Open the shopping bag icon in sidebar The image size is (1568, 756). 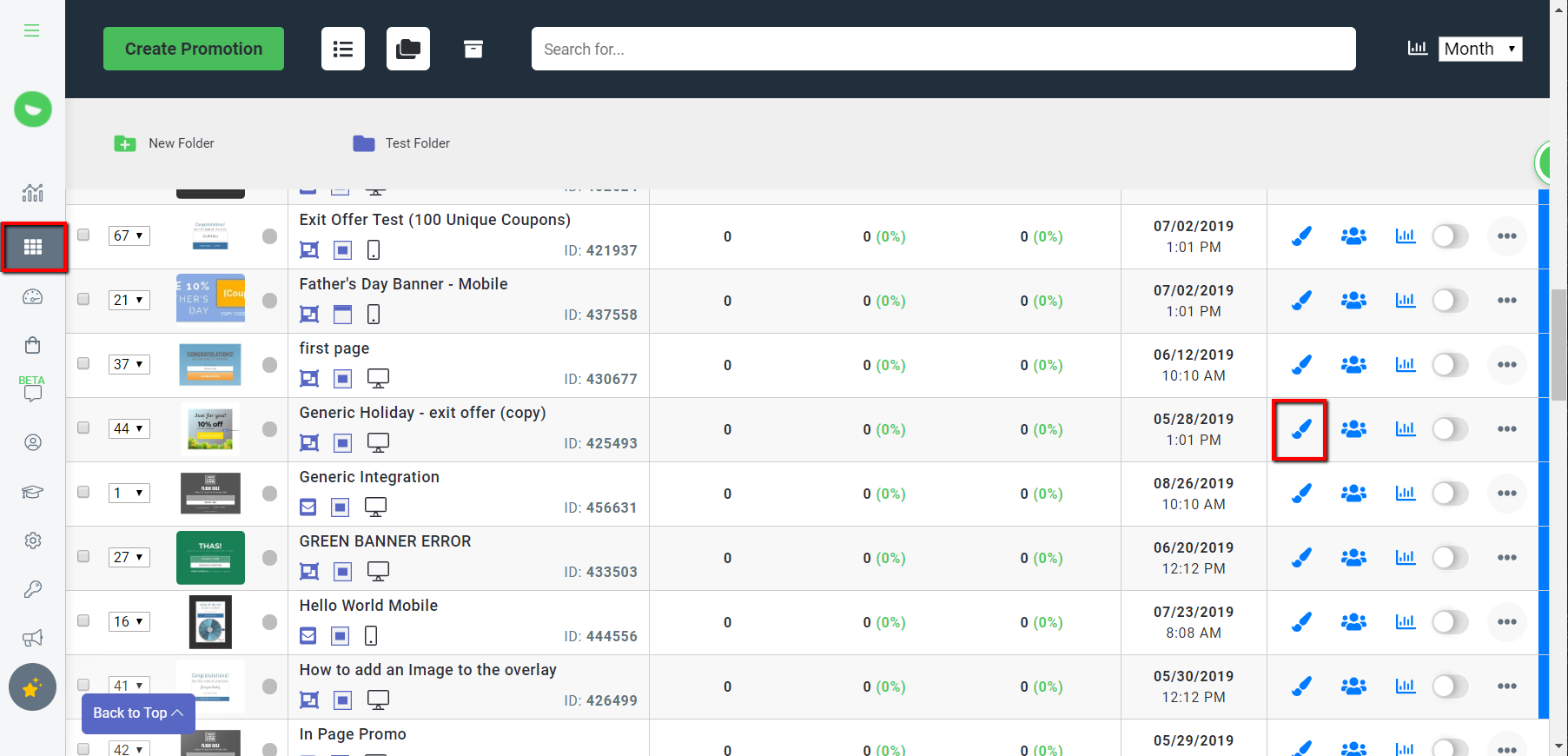click(x=32, y=346)
